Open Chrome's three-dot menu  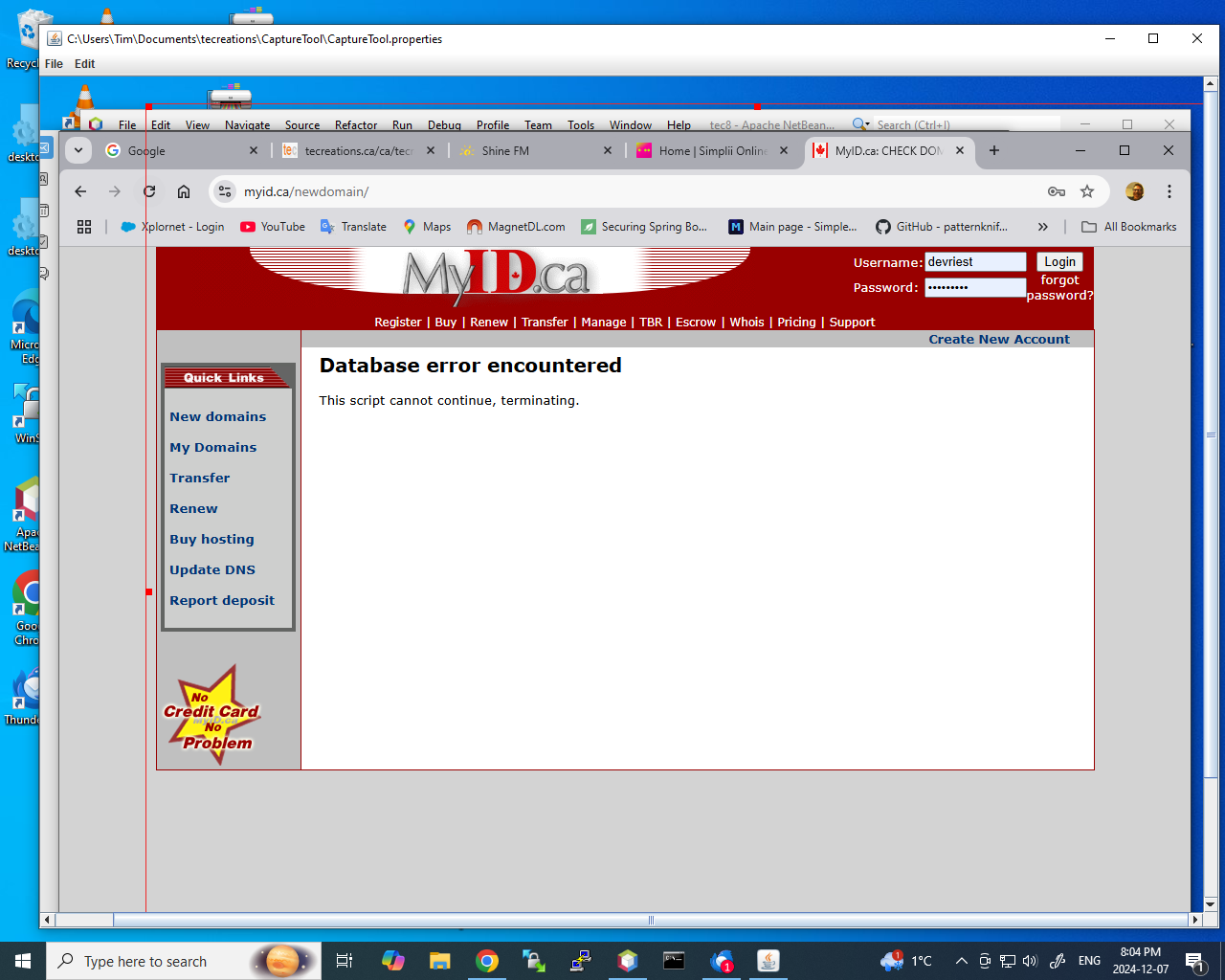pyautogui.click(x=1169, y=191)
